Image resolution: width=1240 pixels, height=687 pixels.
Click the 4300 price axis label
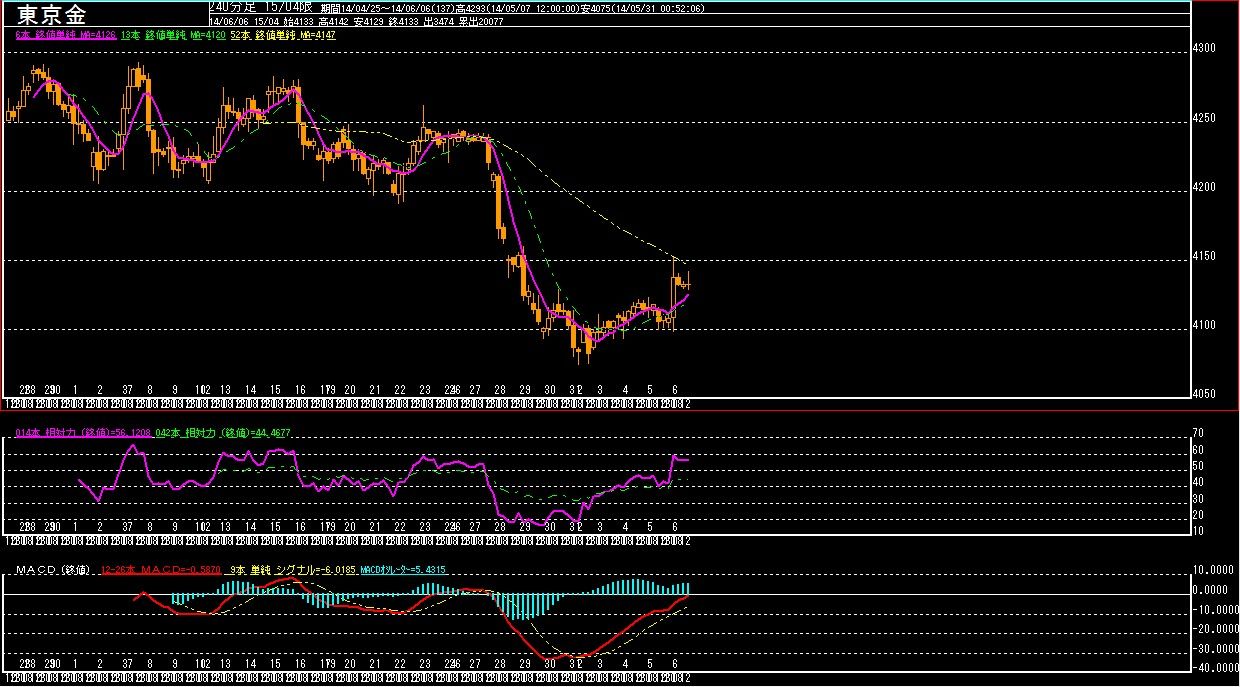pyautogui.click(x=1205, y=48)
